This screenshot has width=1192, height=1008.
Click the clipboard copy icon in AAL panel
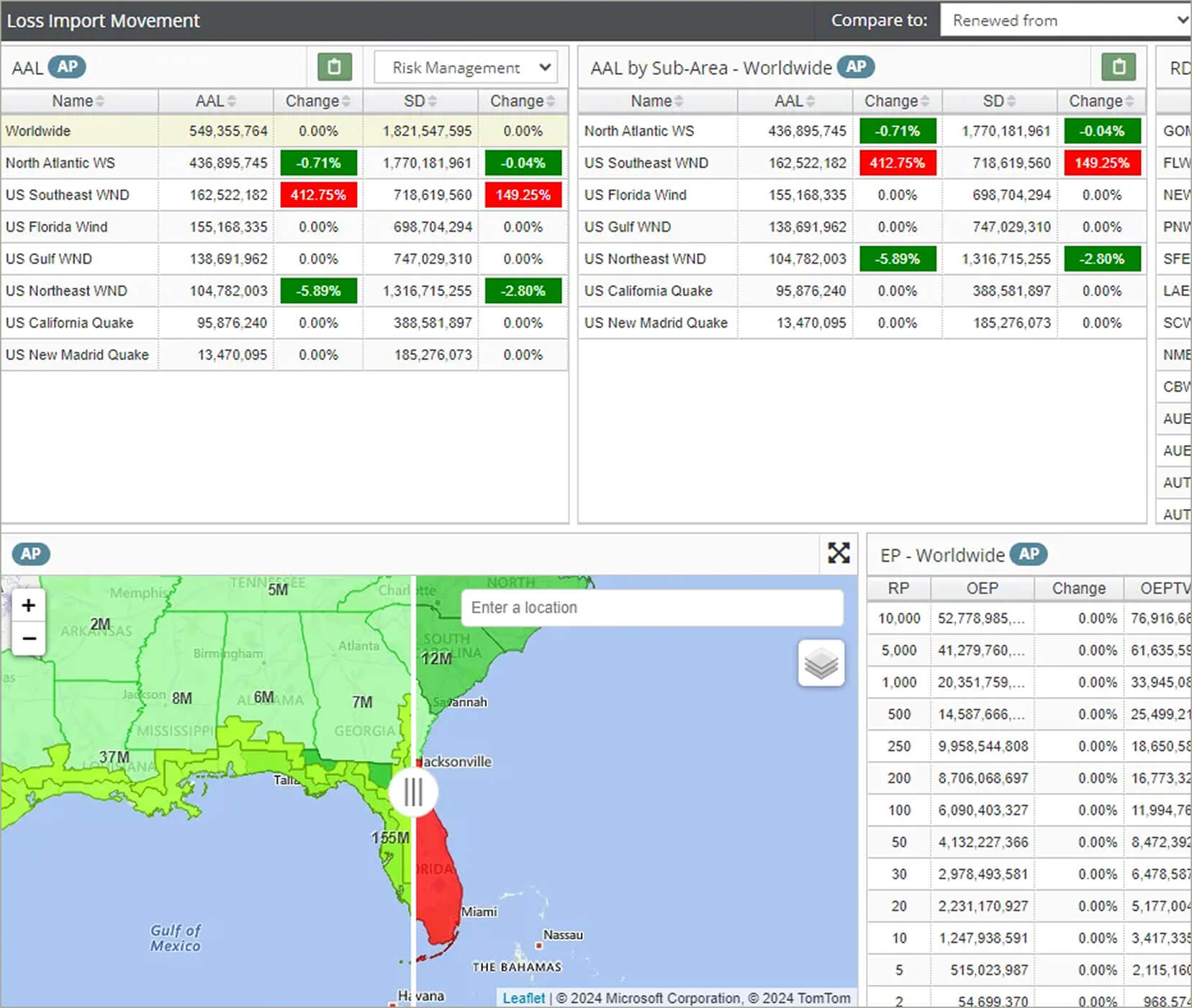pyautogui.click(x=334, y=67)
